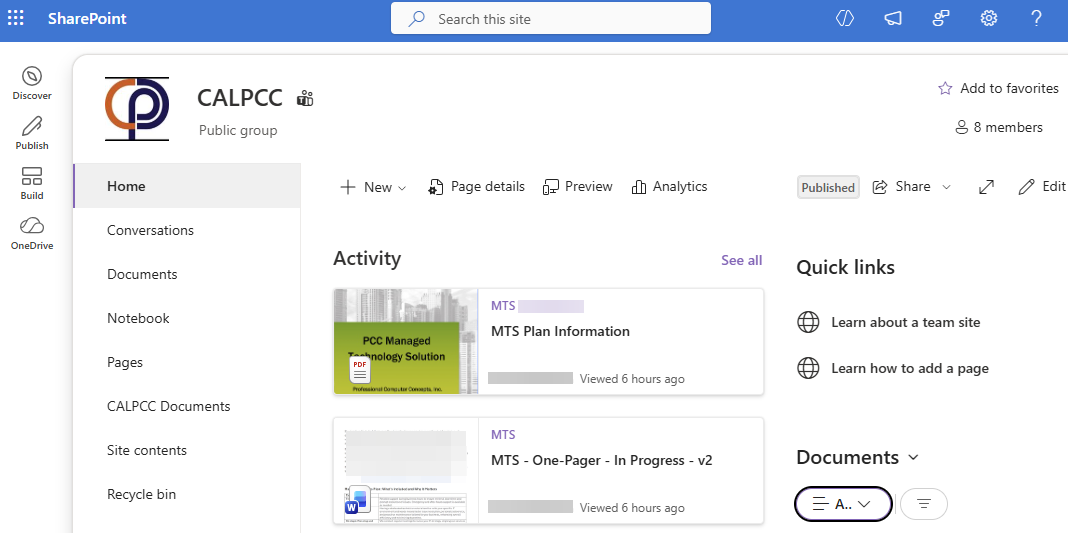Click MTS link above the One-Pager title
Image resolution: width=1068 pixels, height=533 pixels.
click(x=503, y=434)
